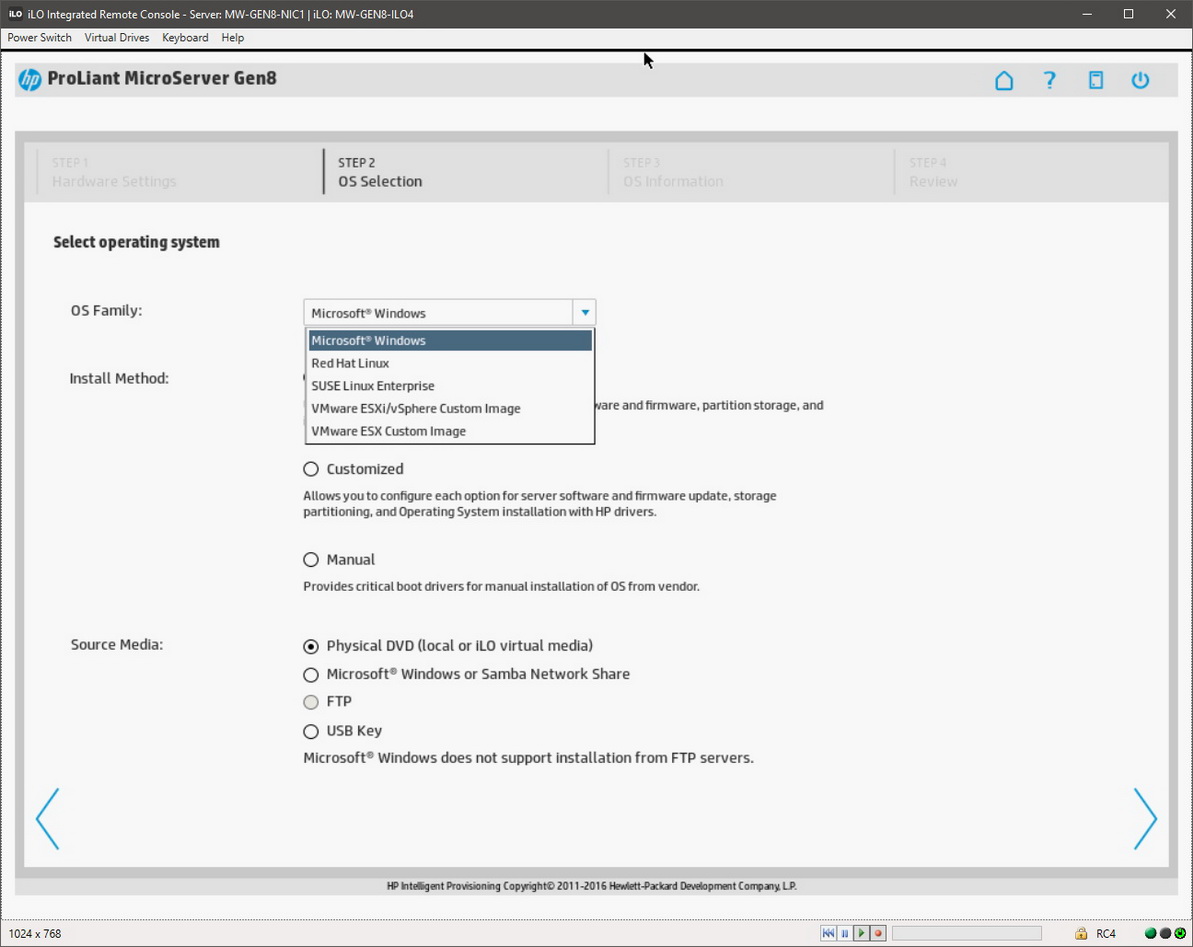Select Physical DVD source media

tap(311, 647)
